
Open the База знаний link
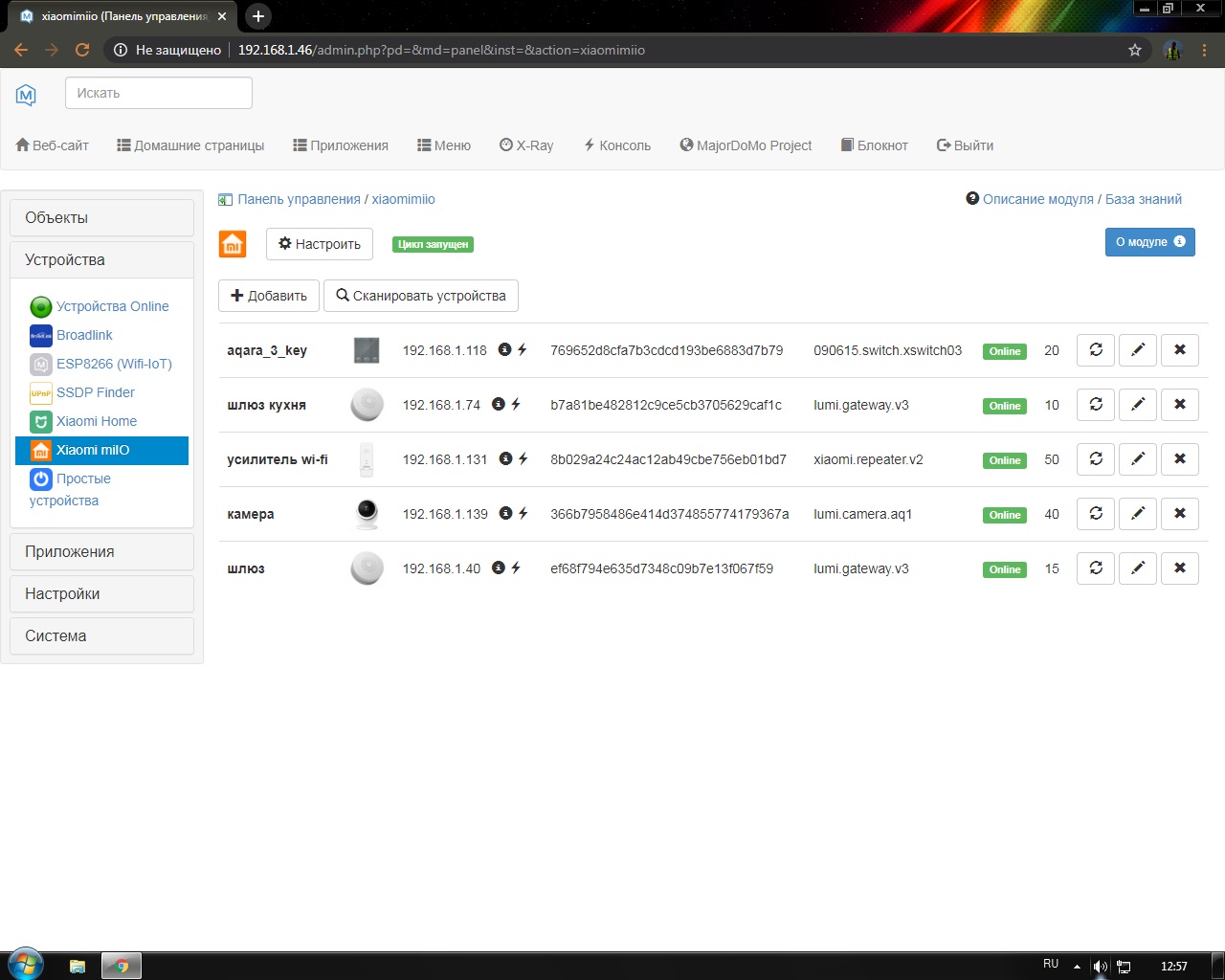(x=1144, y=199)
